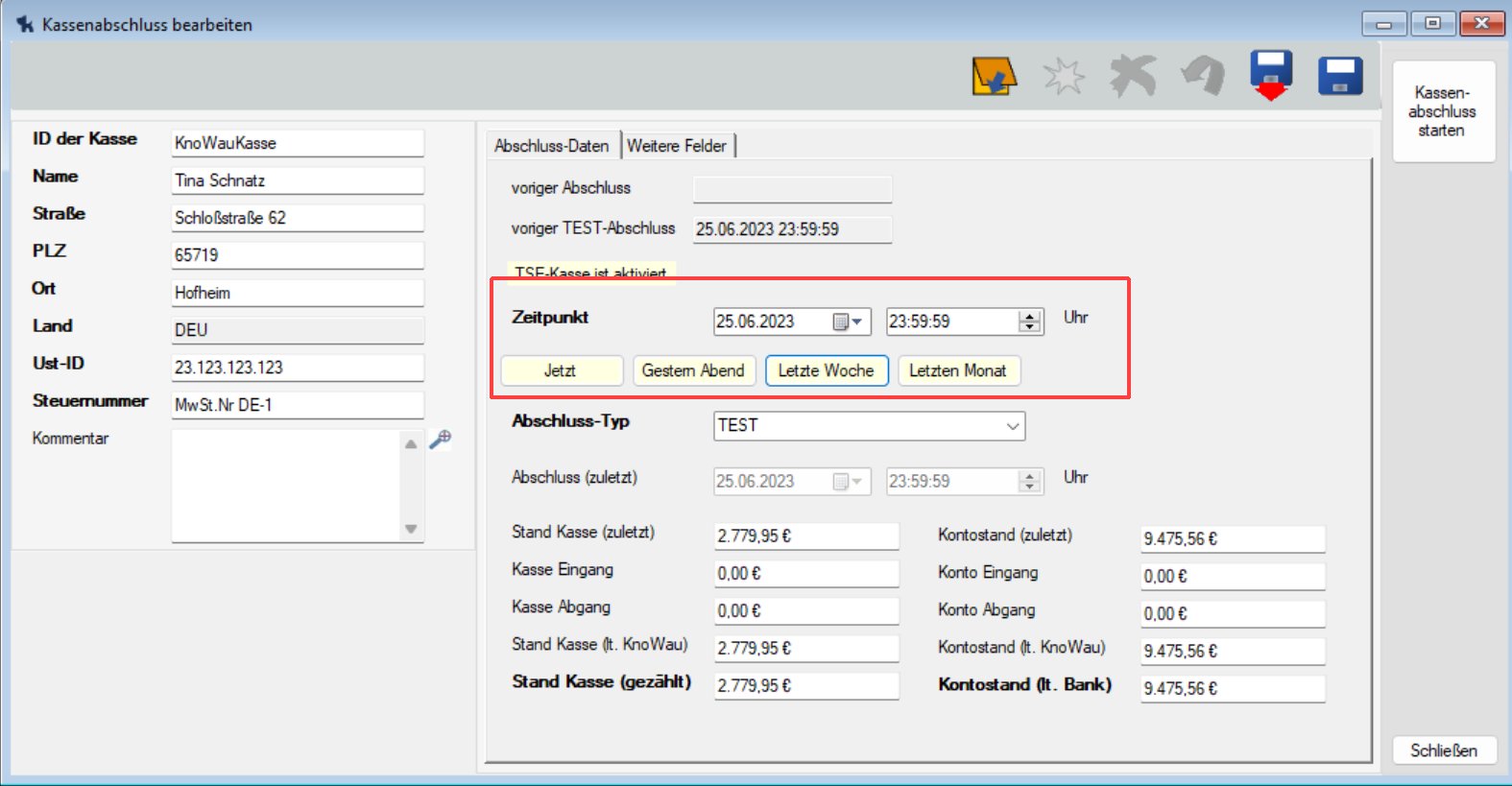Start closing via Kassenabschluss starten button

[x=1442, y=111]
